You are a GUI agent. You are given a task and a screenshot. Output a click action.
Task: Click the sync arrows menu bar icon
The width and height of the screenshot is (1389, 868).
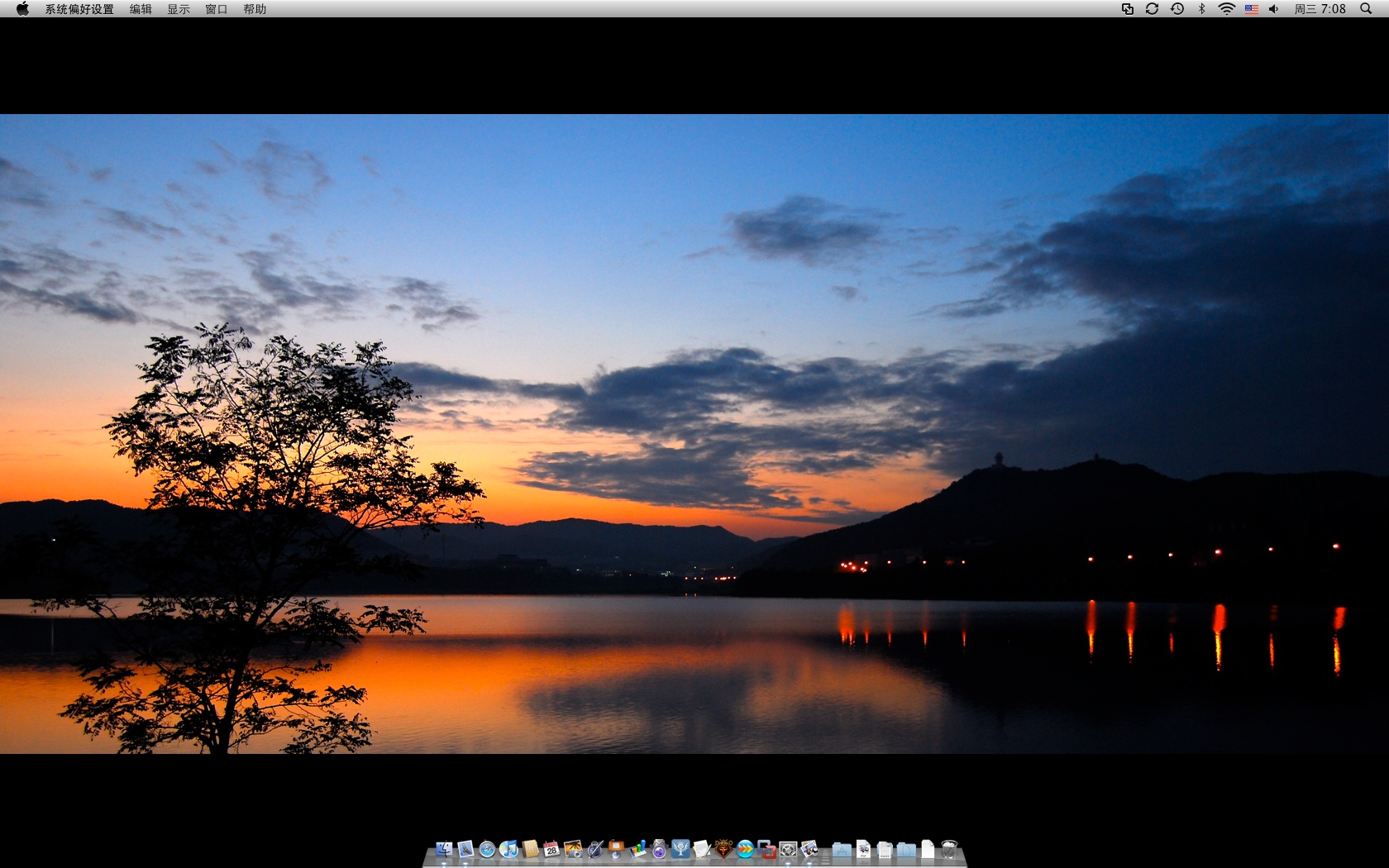(x=1152, y=8)
